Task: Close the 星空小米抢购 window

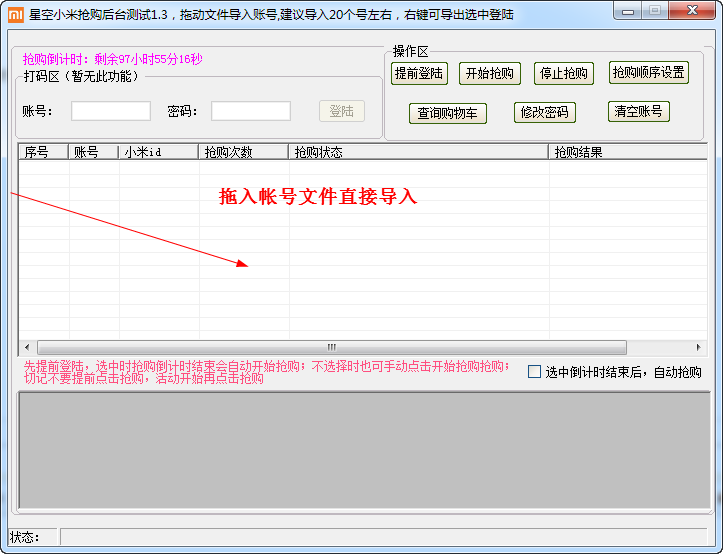Action: 692,11
